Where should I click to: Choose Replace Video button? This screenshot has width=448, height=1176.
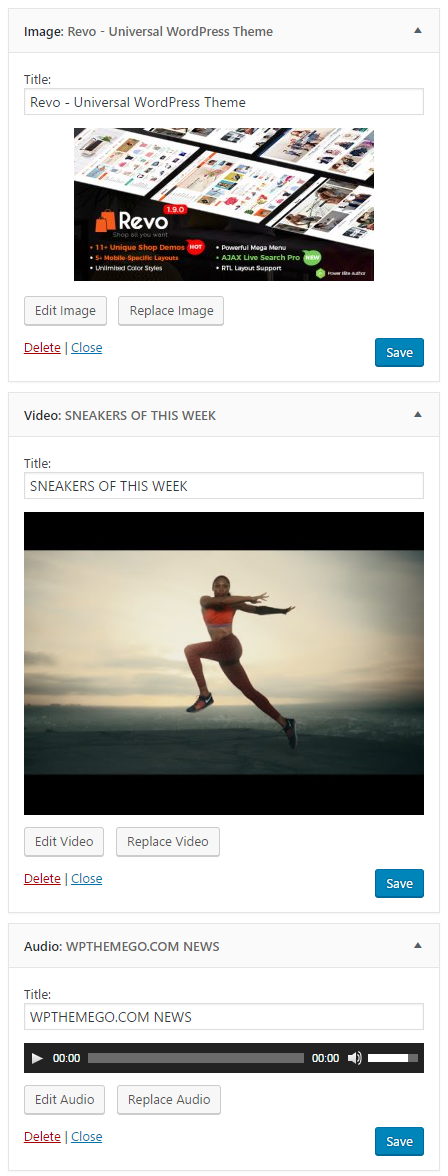coord(168,842)
